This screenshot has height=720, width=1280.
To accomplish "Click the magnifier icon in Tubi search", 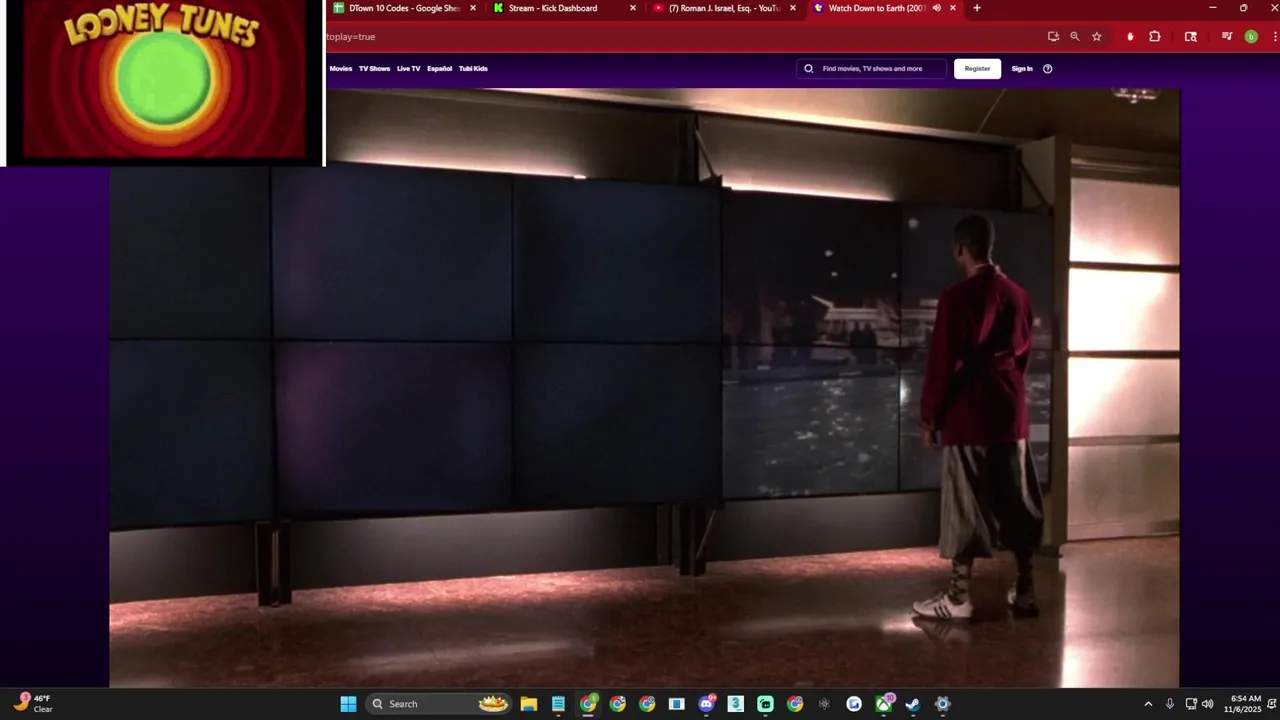I will 809,69.
